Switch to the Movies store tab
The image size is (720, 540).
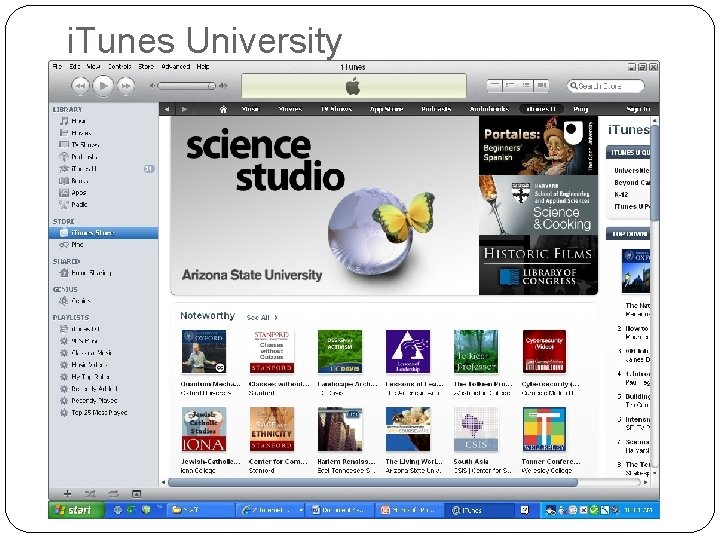(290, 109)
